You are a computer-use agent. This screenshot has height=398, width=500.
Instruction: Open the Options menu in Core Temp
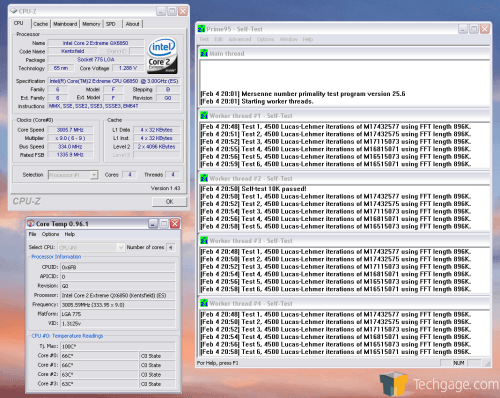[50, 234]
